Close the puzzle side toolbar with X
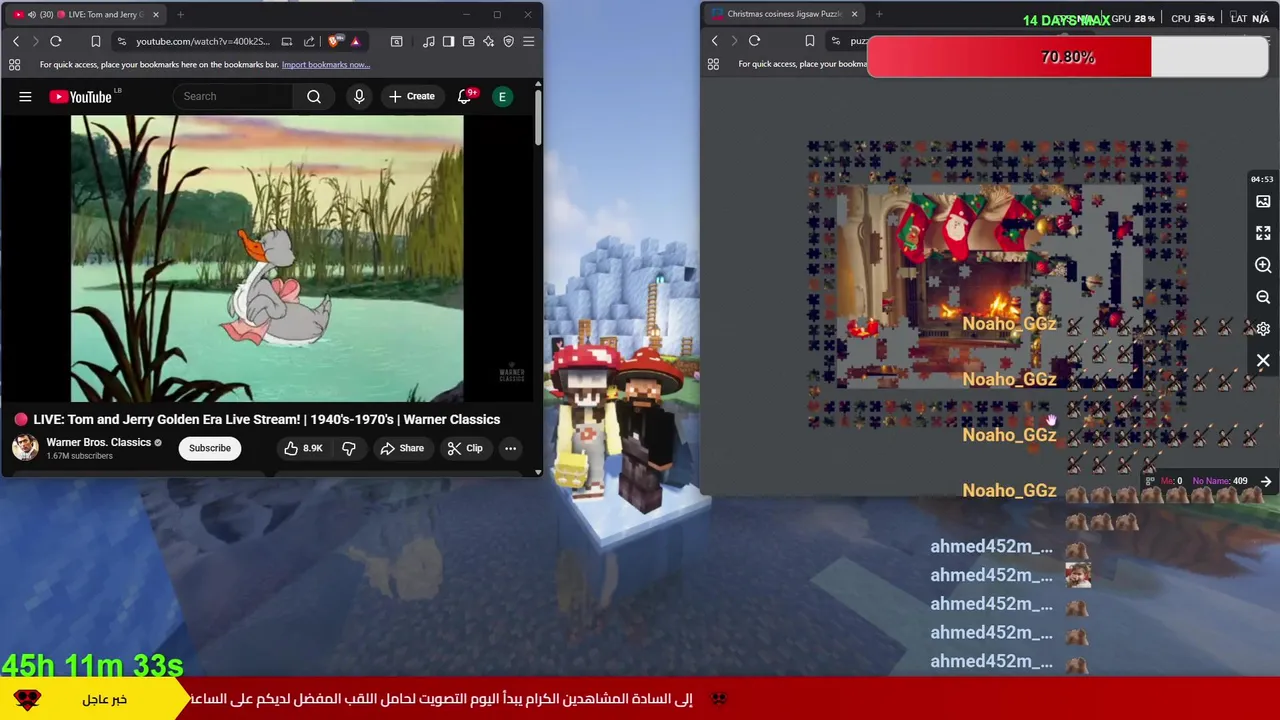The width and height of the screenshot is (1280, 720). pyautogui.click(x=1263, y=361)
